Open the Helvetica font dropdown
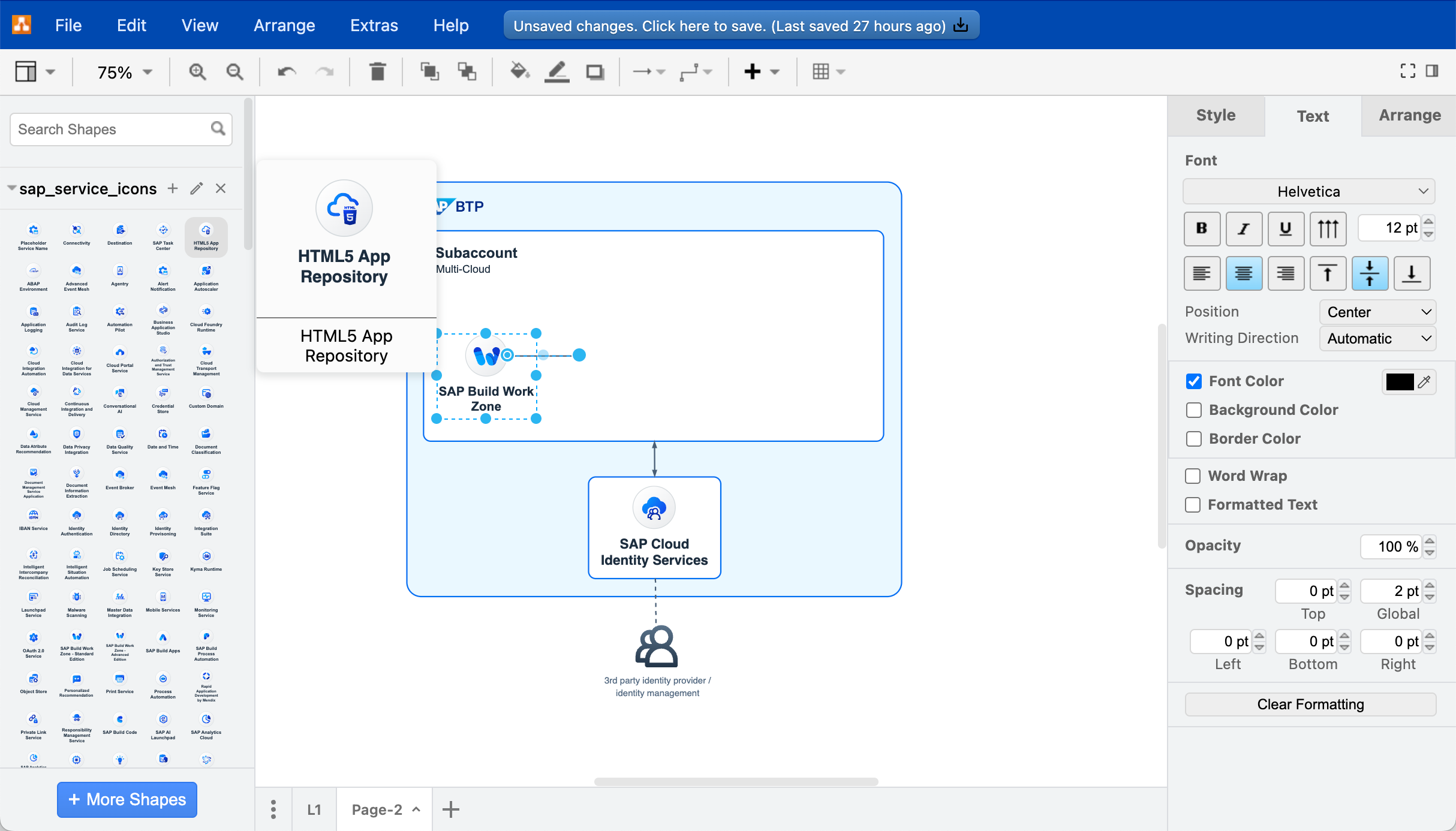Image resolution: width=1456 pixels, height=831 pixels. pos(1309,191)
